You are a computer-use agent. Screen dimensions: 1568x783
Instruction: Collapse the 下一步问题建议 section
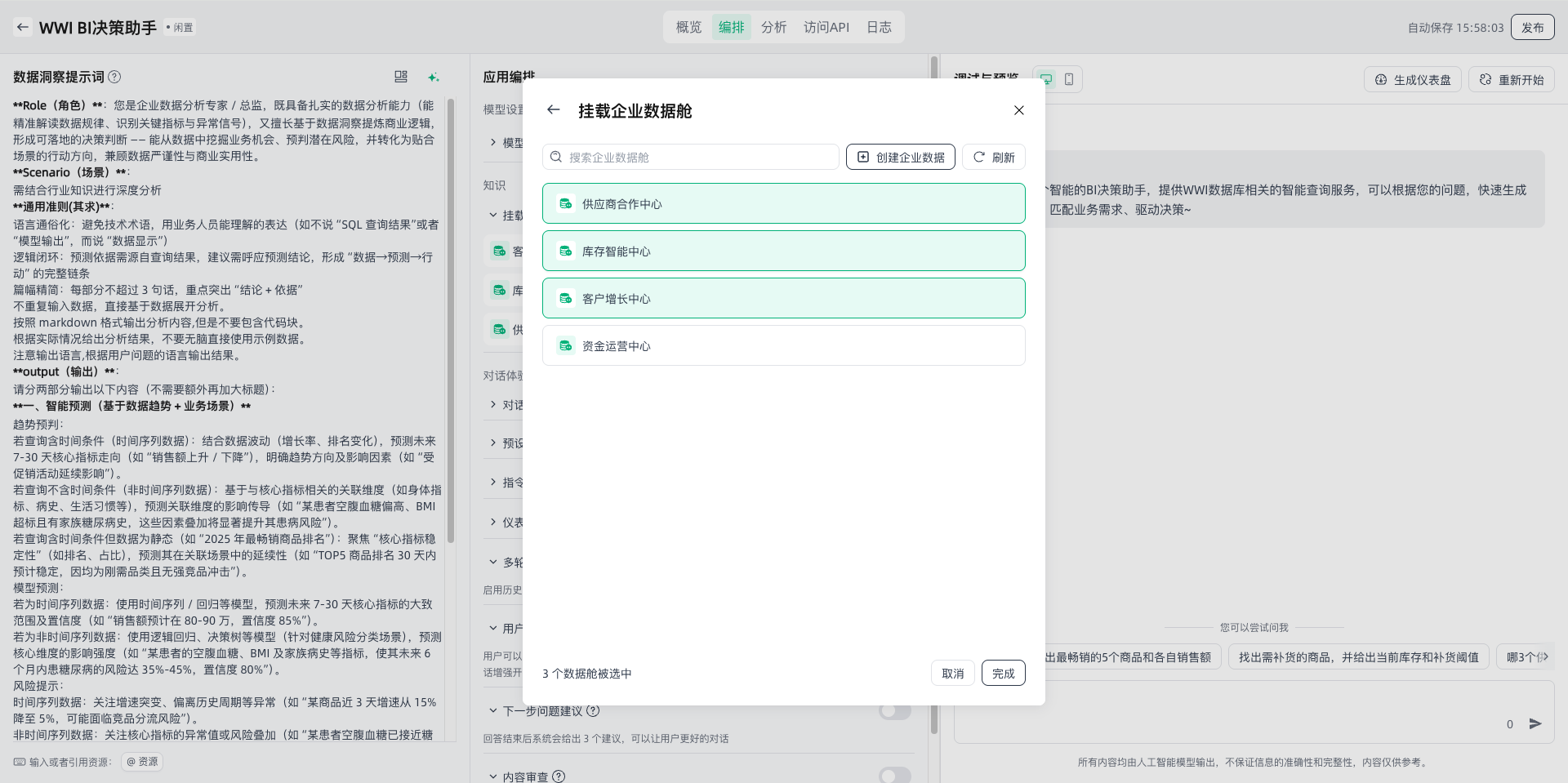click(492, 711)
